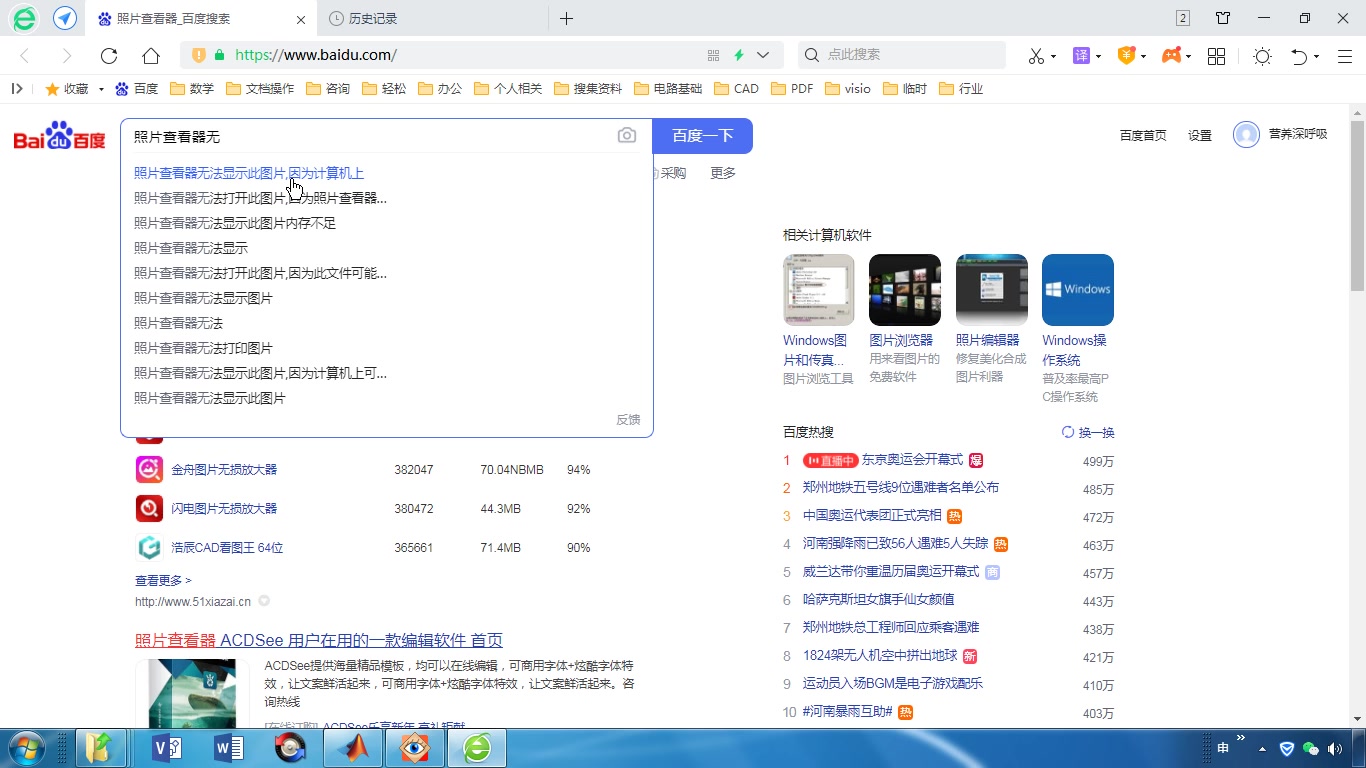This screenshot has width=1366, height=768.
Task: Click the undo closed-tab arrow icon
Action: pyautogui.click(x=1299, y=56)
